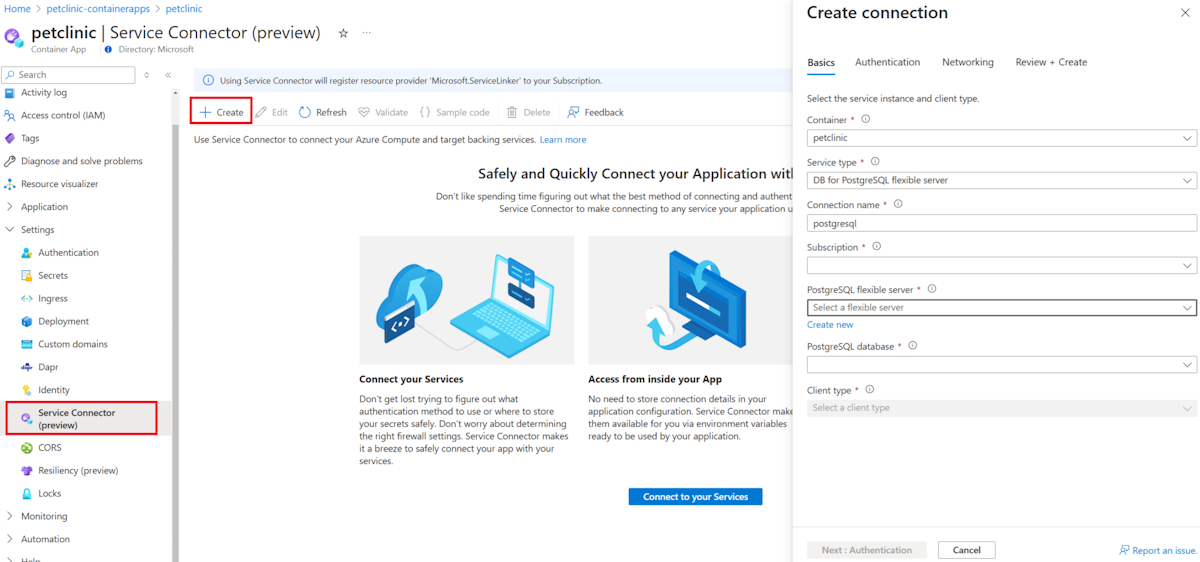Open the Subscription dropdown
The height and width of the screenshot is (562, 1200).
pyautogui.click(x=1002, y=265)
